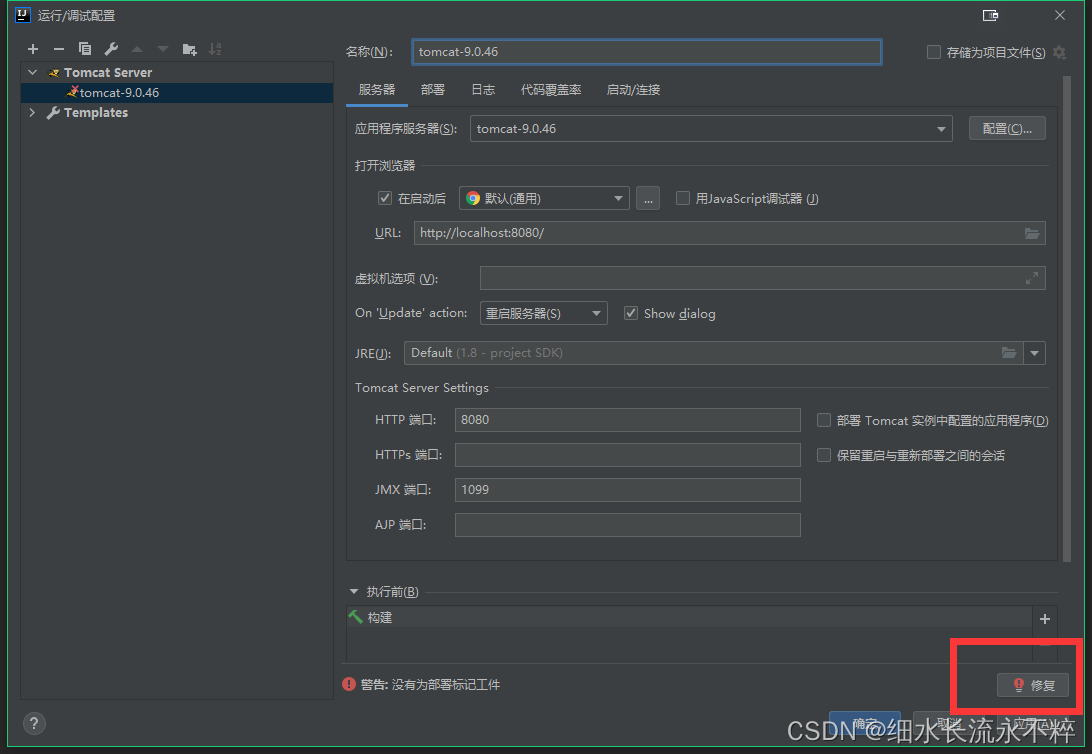The width and height of the screenshot is (1092, 754).
Task: Click the window mode icon near close
Action: pos(990,15)
